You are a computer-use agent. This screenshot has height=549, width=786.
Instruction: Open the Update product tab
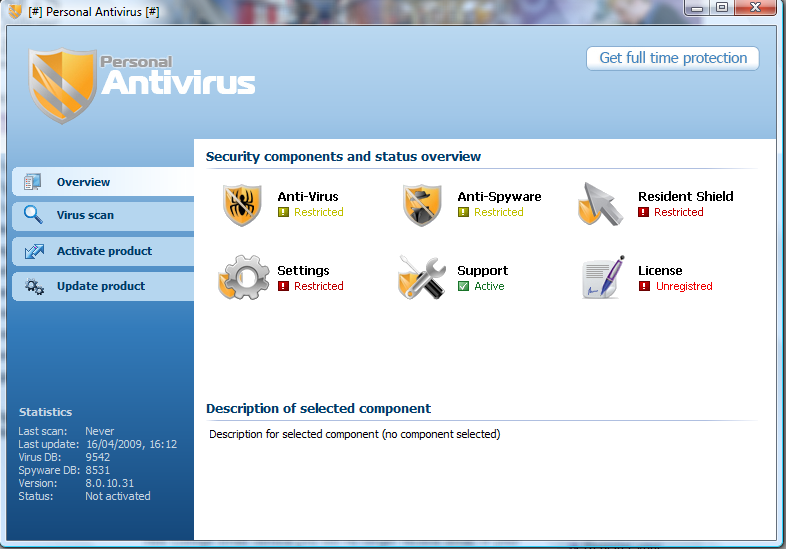pyautogui.click(x=103, y=286)
